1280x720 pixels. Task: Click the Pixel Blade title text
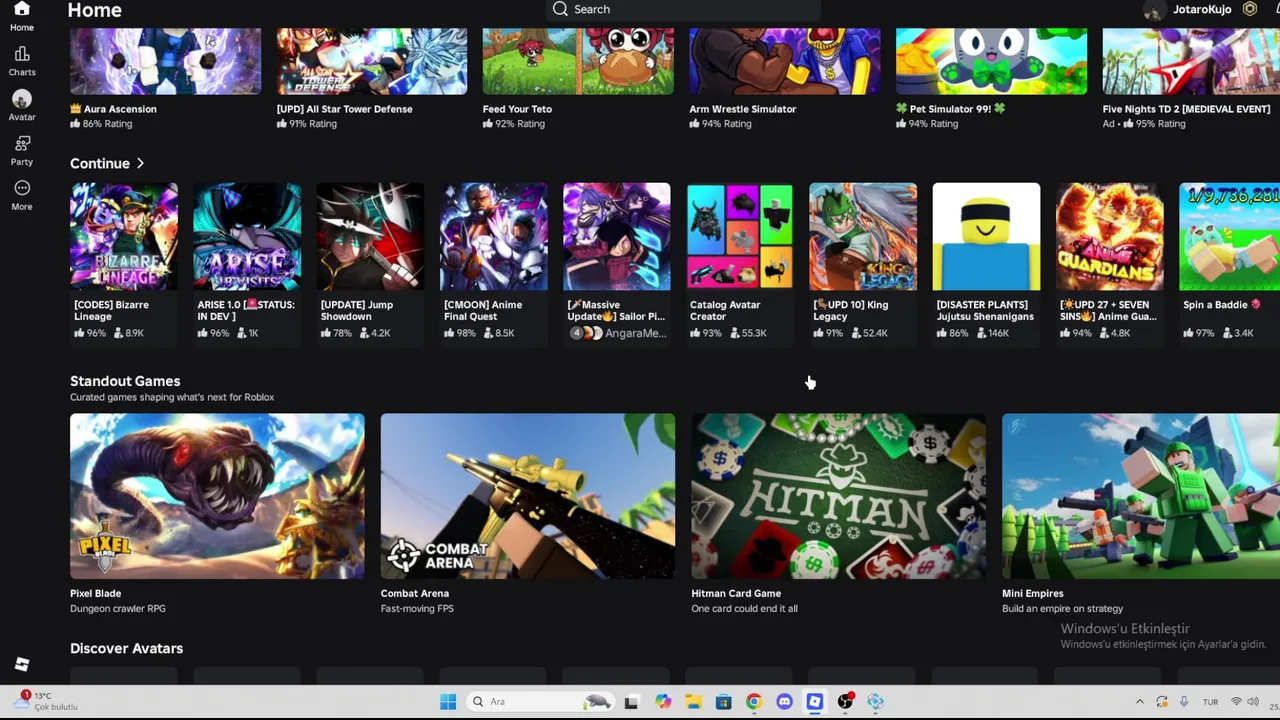[x=95, y=593]
